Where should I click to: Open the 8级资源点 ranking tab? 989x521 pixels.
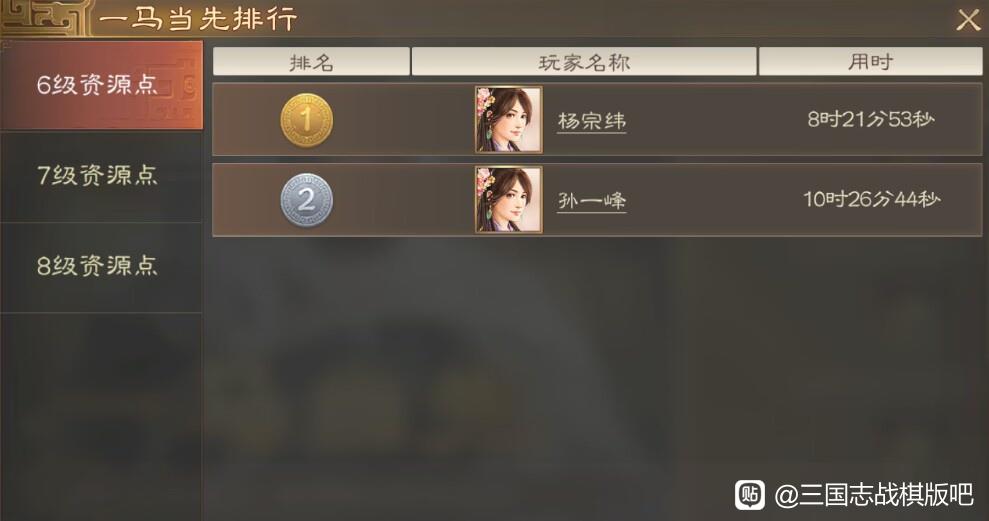(x=101, y=267)
